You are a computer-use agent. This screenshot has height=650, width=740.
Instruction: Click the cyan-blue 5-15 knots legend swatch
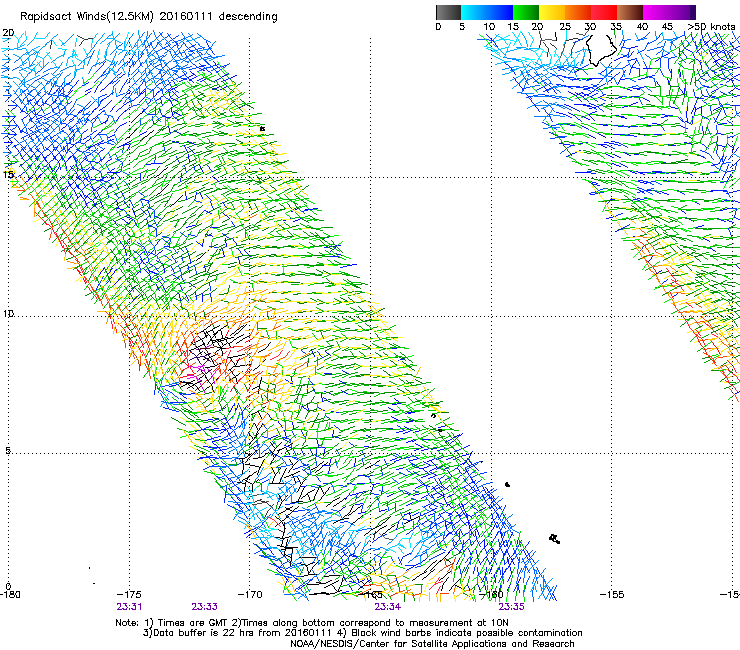(487, 12)
